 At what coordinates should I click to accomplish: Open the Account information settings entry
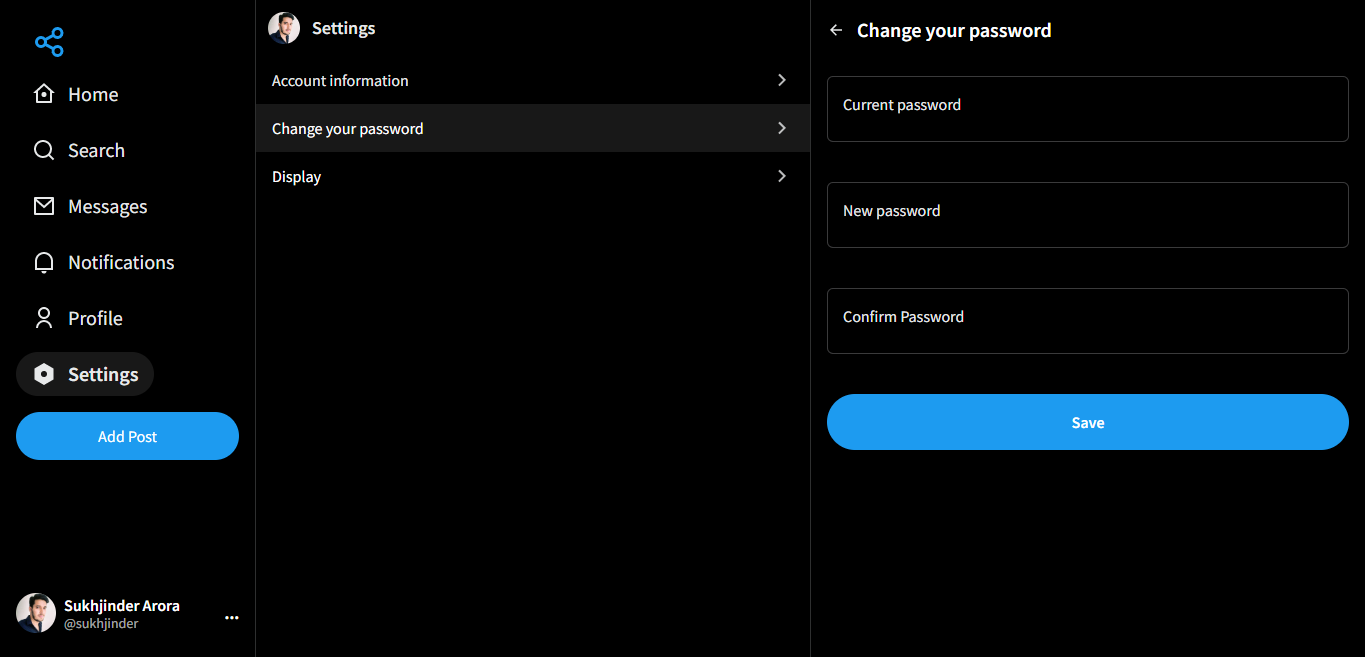[x=340, y=80]
